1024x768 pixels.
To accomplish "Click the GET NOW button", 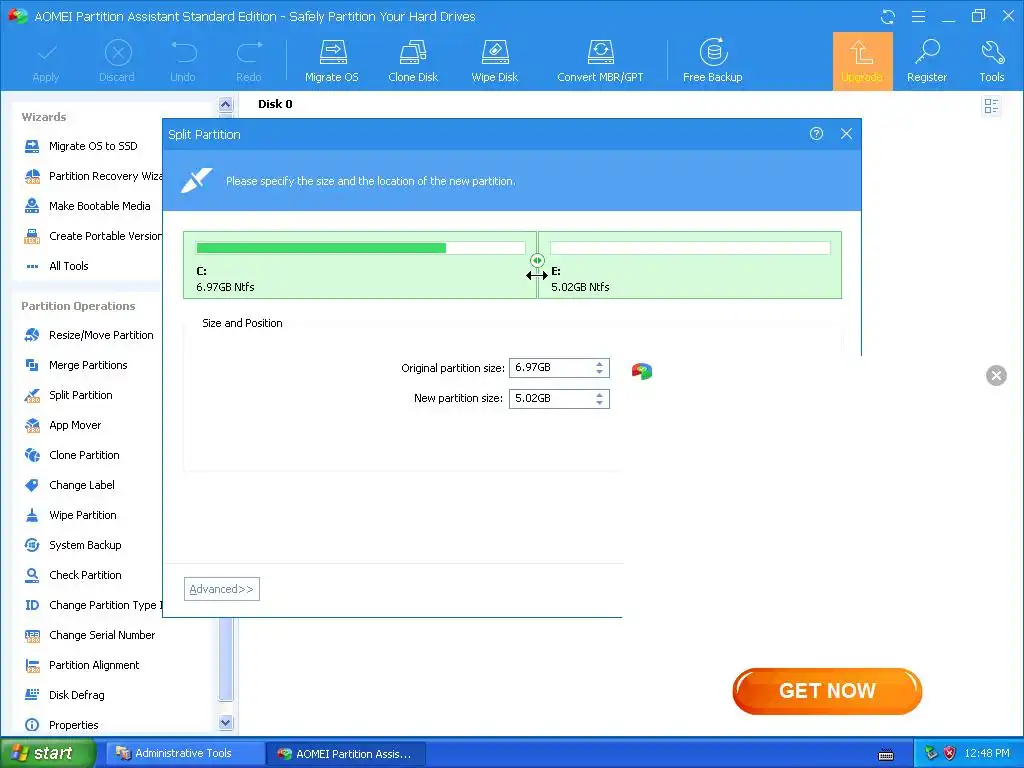I will pyautogui.click(x=827, y=691).
